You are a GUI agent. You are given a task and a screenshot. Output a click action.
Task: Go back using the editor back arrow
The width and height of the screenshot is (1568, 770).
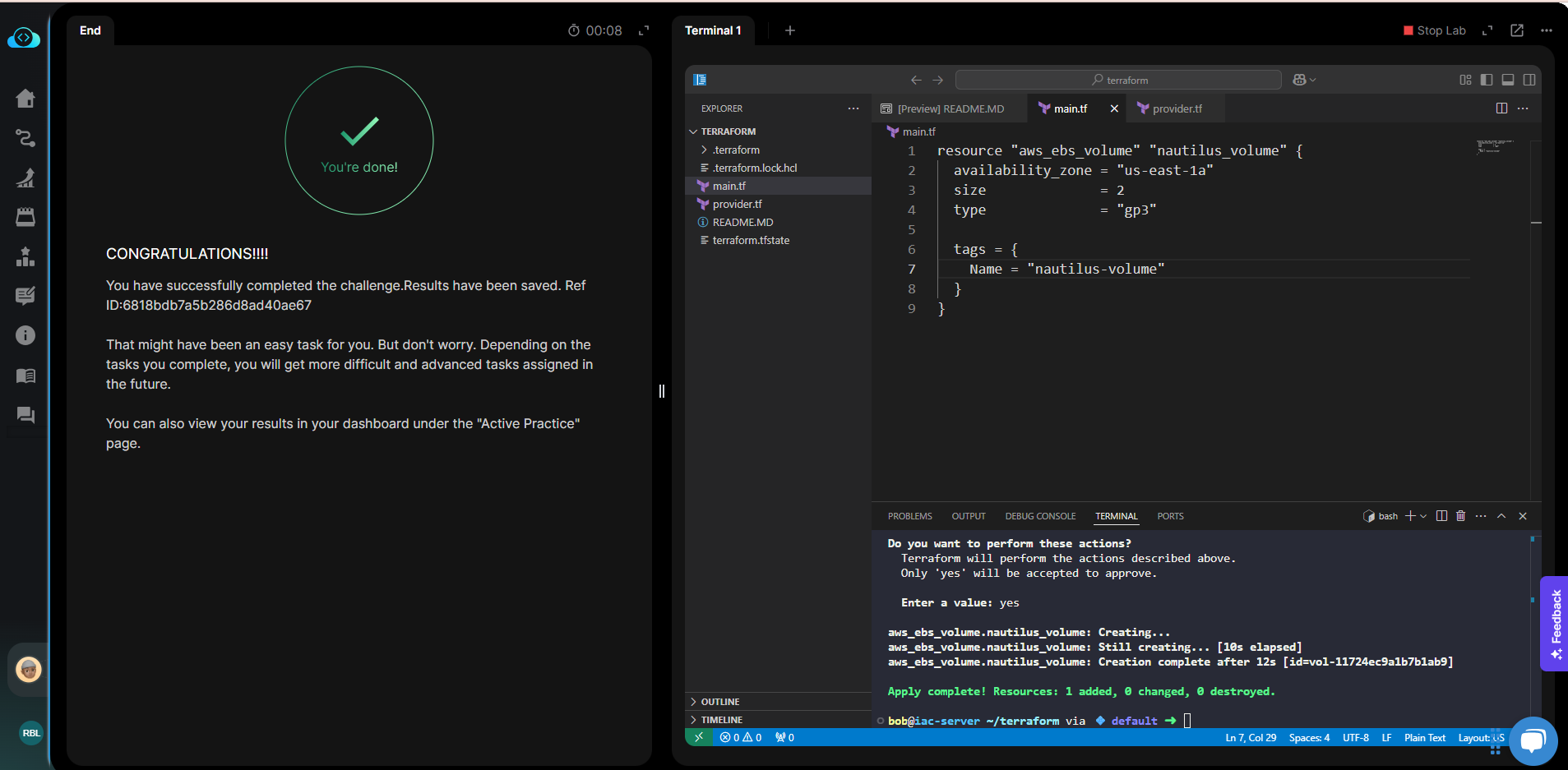[916, 80]
